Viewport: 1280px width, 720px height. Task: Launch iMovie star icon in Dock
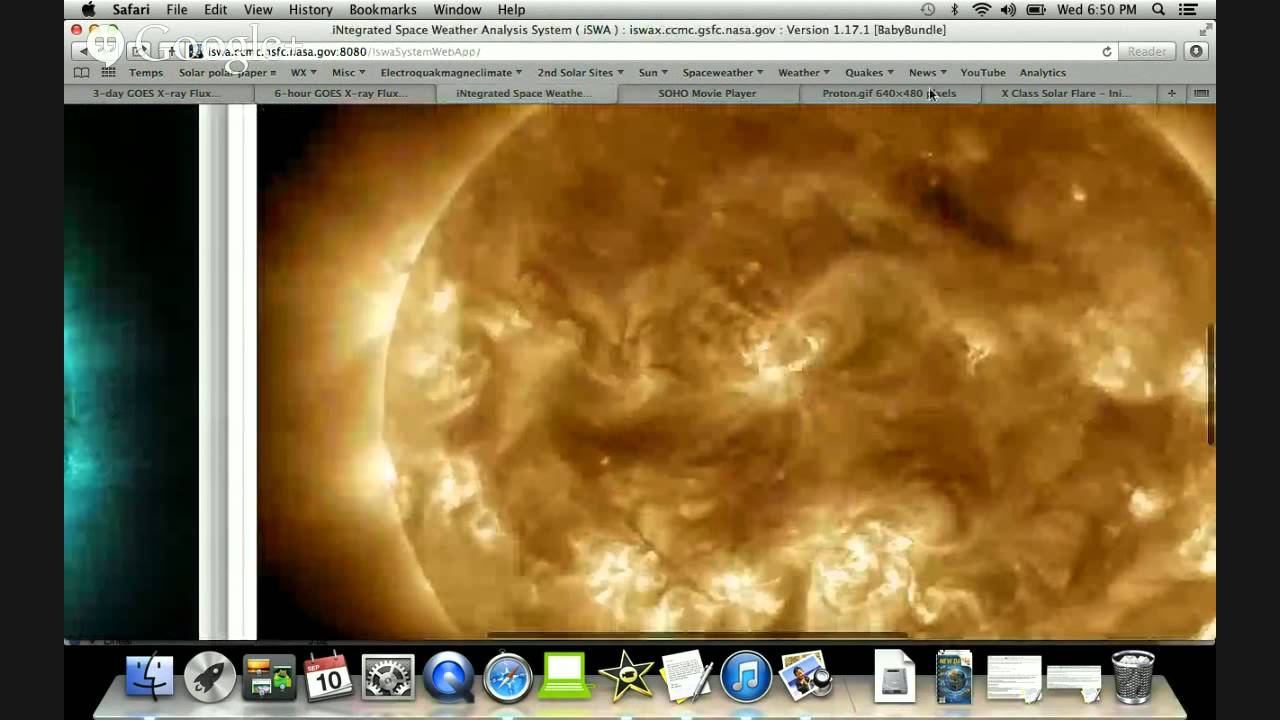pyautogui.click(x=626, y=677)
